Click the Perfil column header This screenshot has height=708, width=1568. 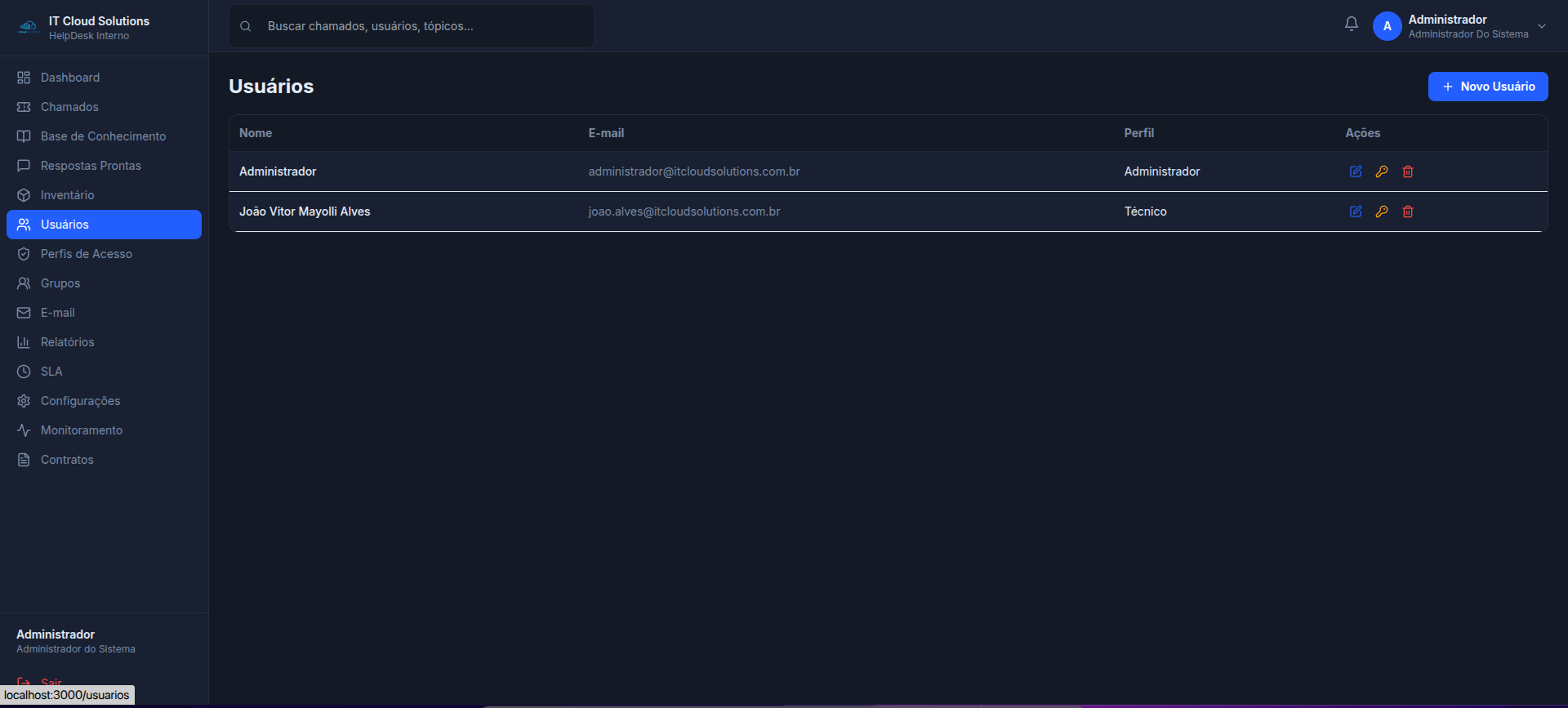pyautogui.click(x=1139, y=133)
